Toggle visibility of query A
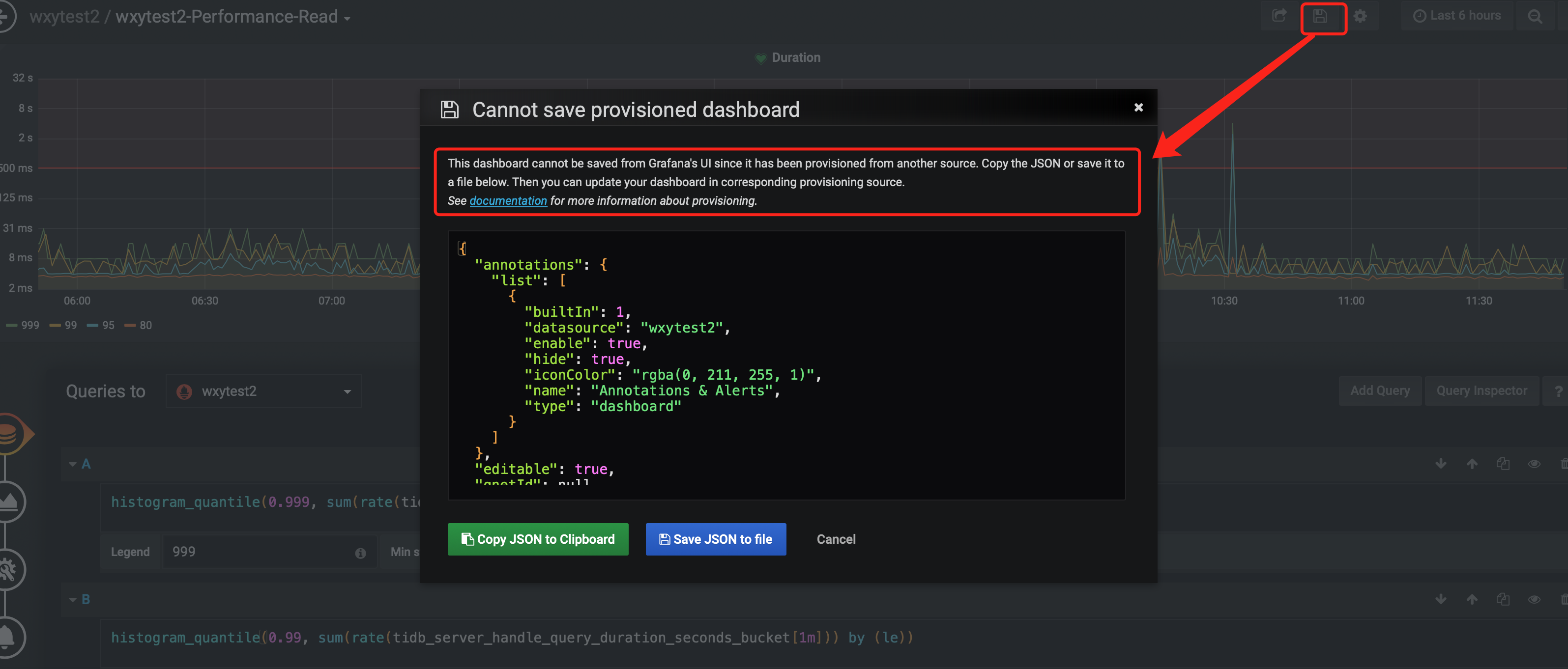The width and height of the screenshot is (1568, 669). pyautogui.click(x=1534, y=464)
